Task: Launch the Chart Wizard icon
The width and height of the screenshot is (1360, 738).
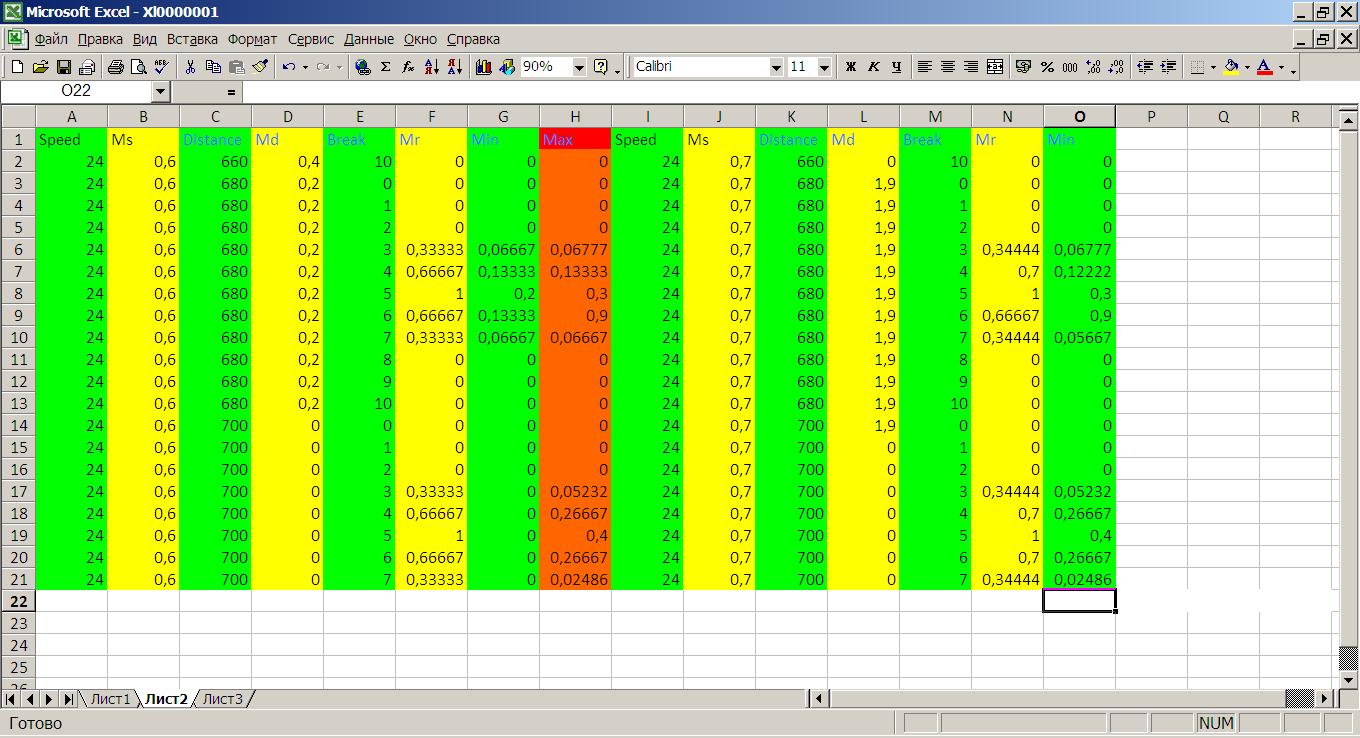Action: pyautogui.click(x=484, y=67)
